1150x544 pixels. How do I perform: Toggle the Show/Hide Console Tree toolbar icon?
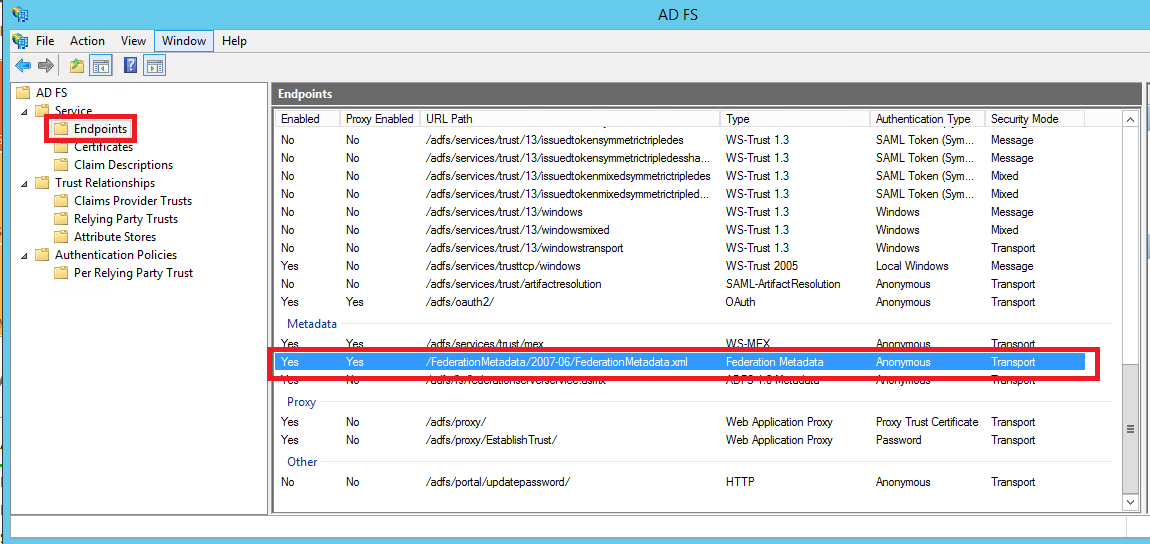(x=100, y=66)
